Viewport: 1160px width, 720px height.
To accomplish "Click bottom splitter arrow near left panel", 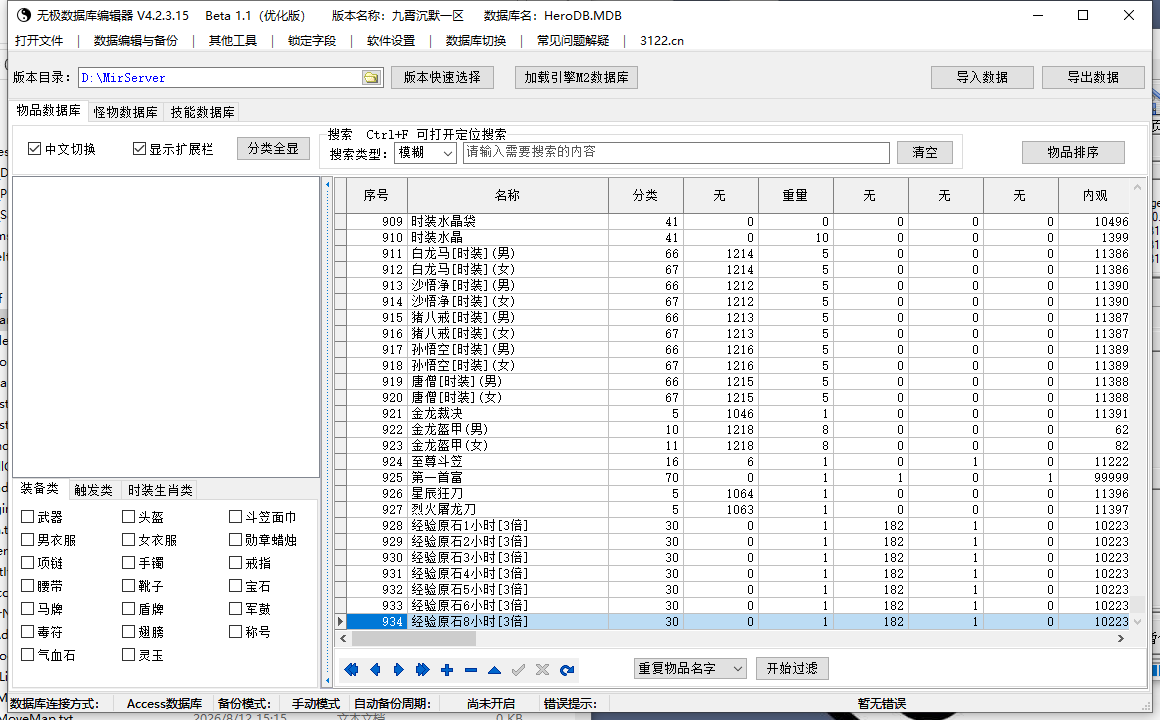I will coord(328,679).
